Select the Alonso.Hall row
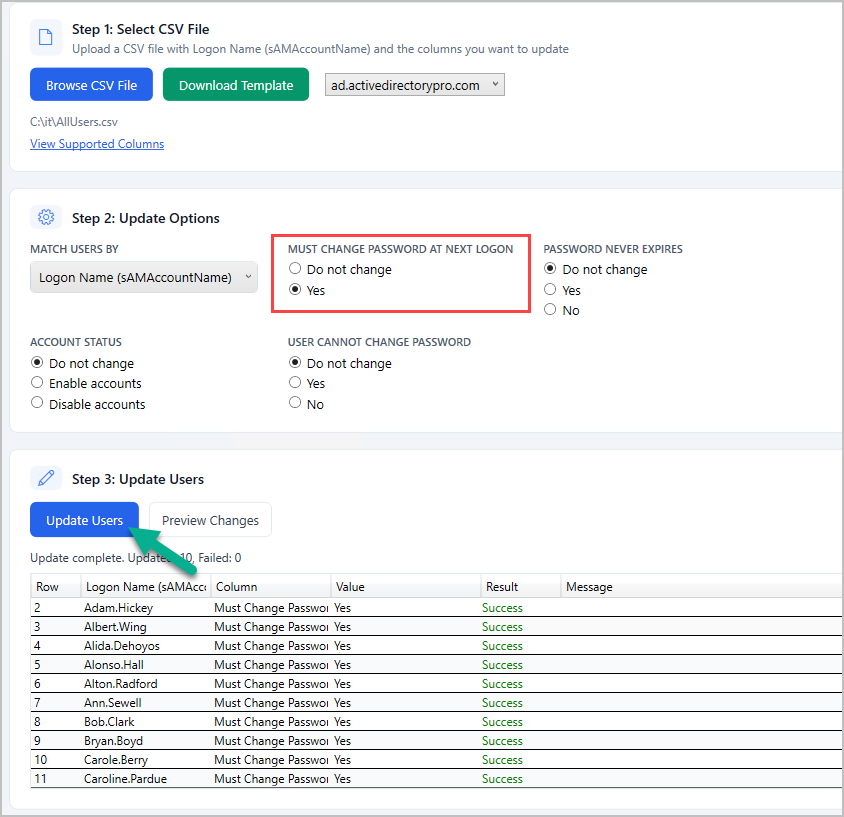 (437, 665)
